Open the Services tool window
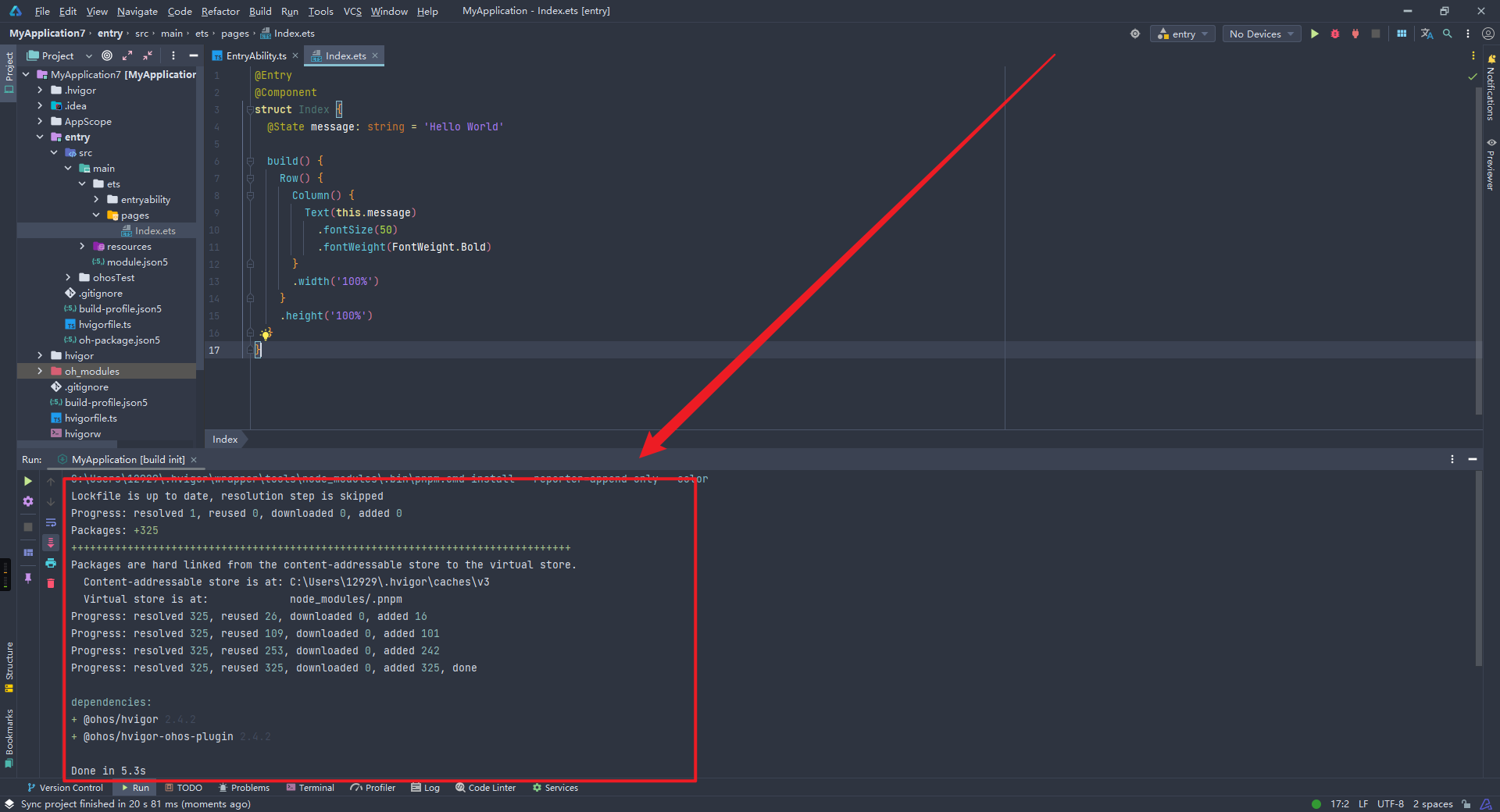 [555, 788]
